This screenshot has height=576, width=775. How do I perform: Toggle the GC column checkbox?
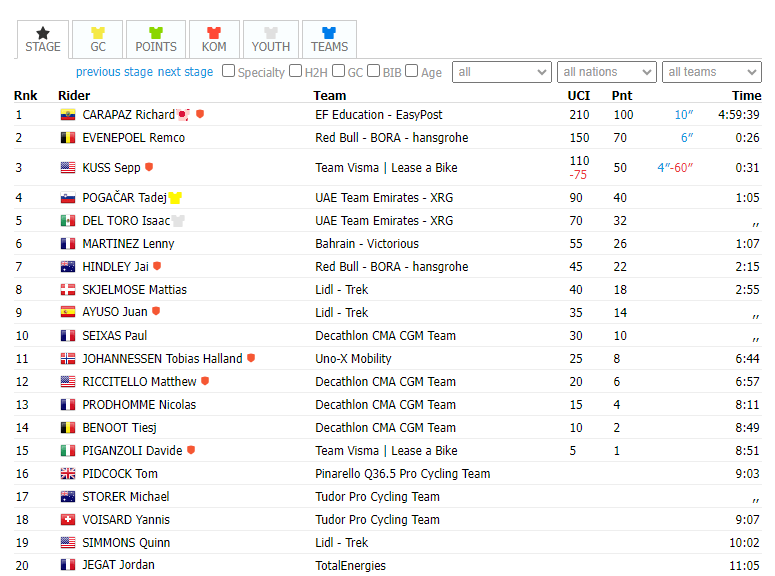click(339, 71)
